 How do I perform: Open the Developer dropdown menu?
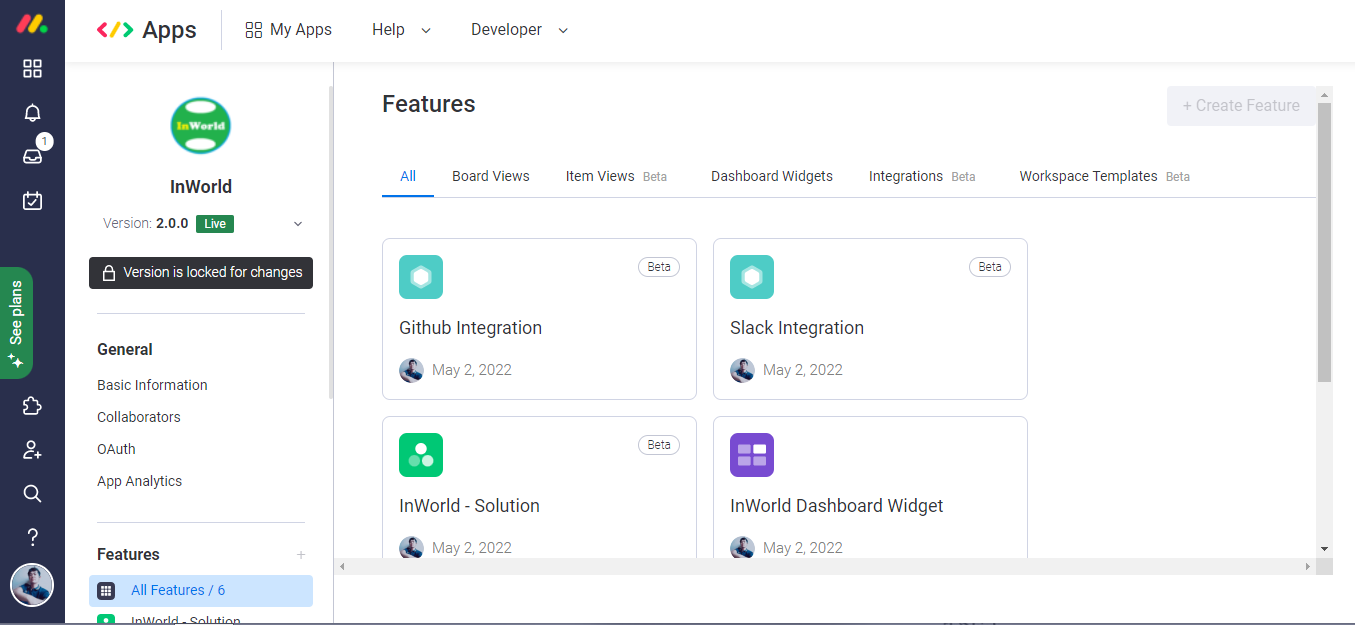[x=519, y=30]
